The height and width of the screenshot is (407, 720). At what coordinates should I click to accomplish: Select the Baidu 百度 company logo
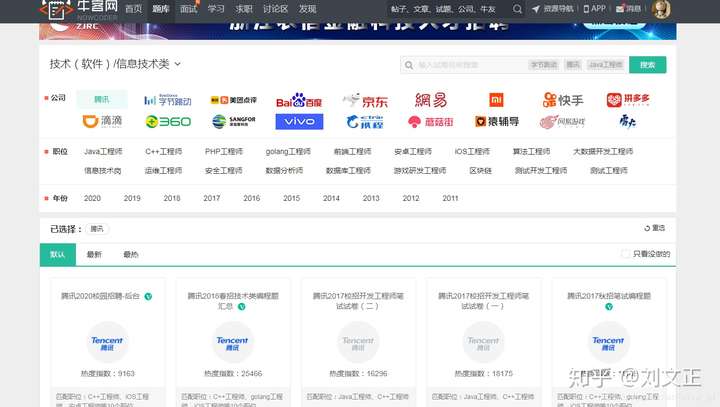pos(299,100)
